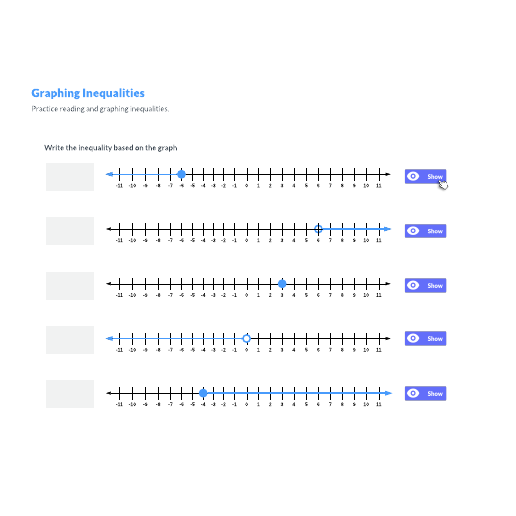Click the Graphing Inequalities title

click(88, 93)
